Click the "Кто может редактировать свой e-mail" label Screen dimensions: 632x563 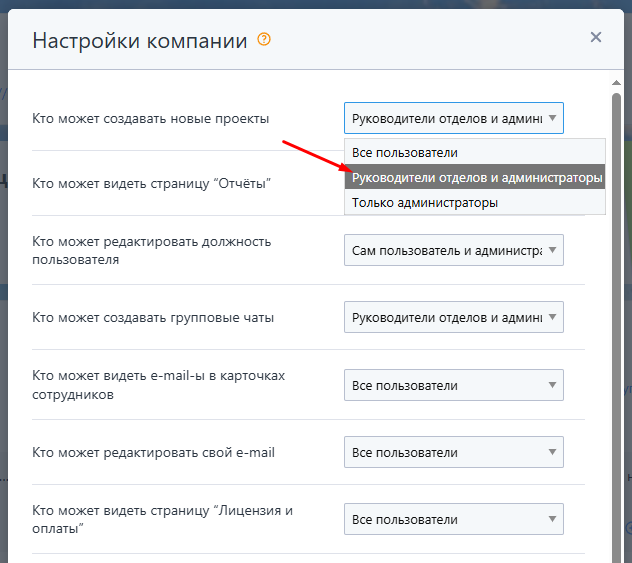pyautogui.click(x=153, y=452)
